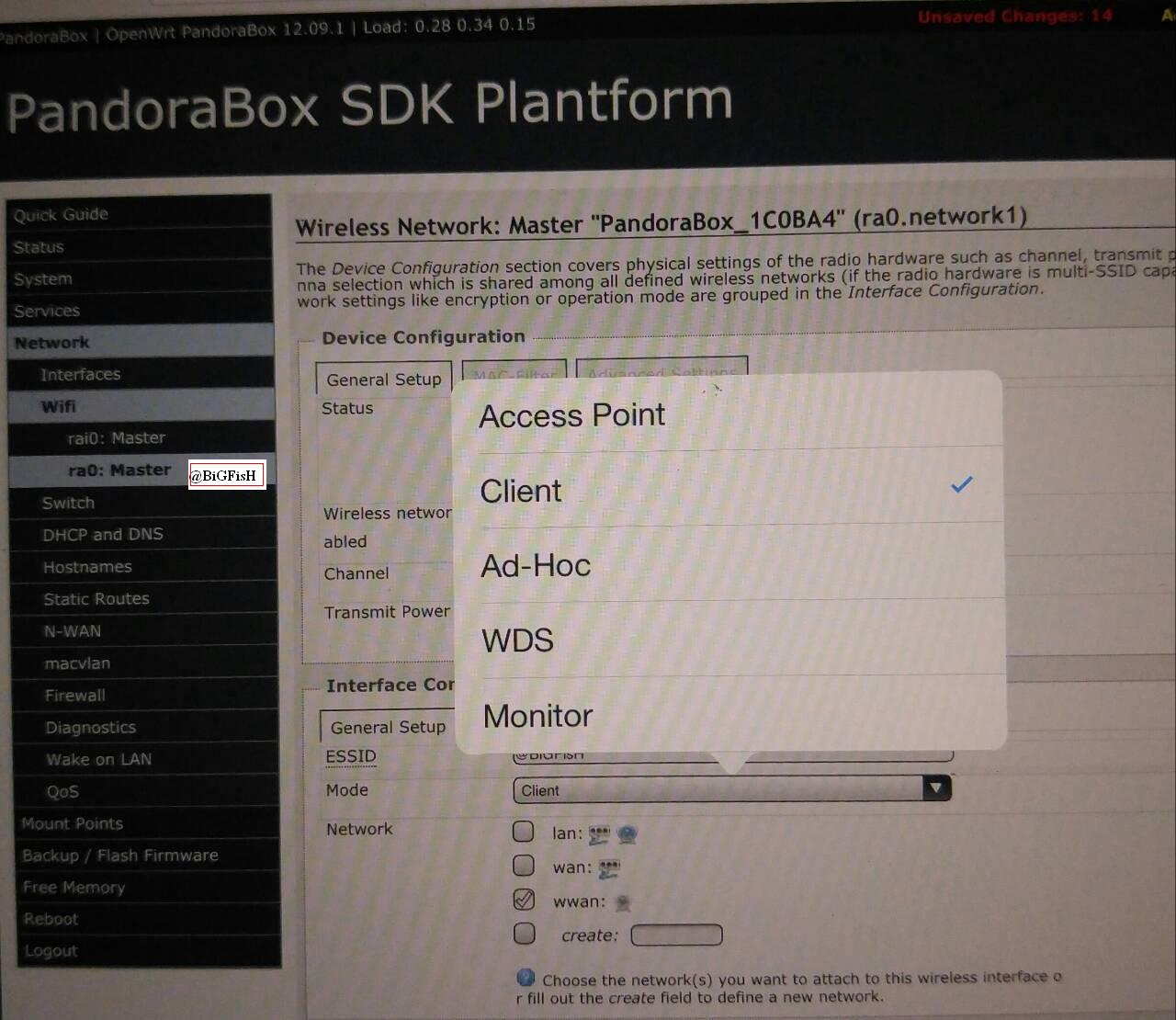
Task: Click the Unsaved Changes: 14 indicator
Action: coord(1015,16)
